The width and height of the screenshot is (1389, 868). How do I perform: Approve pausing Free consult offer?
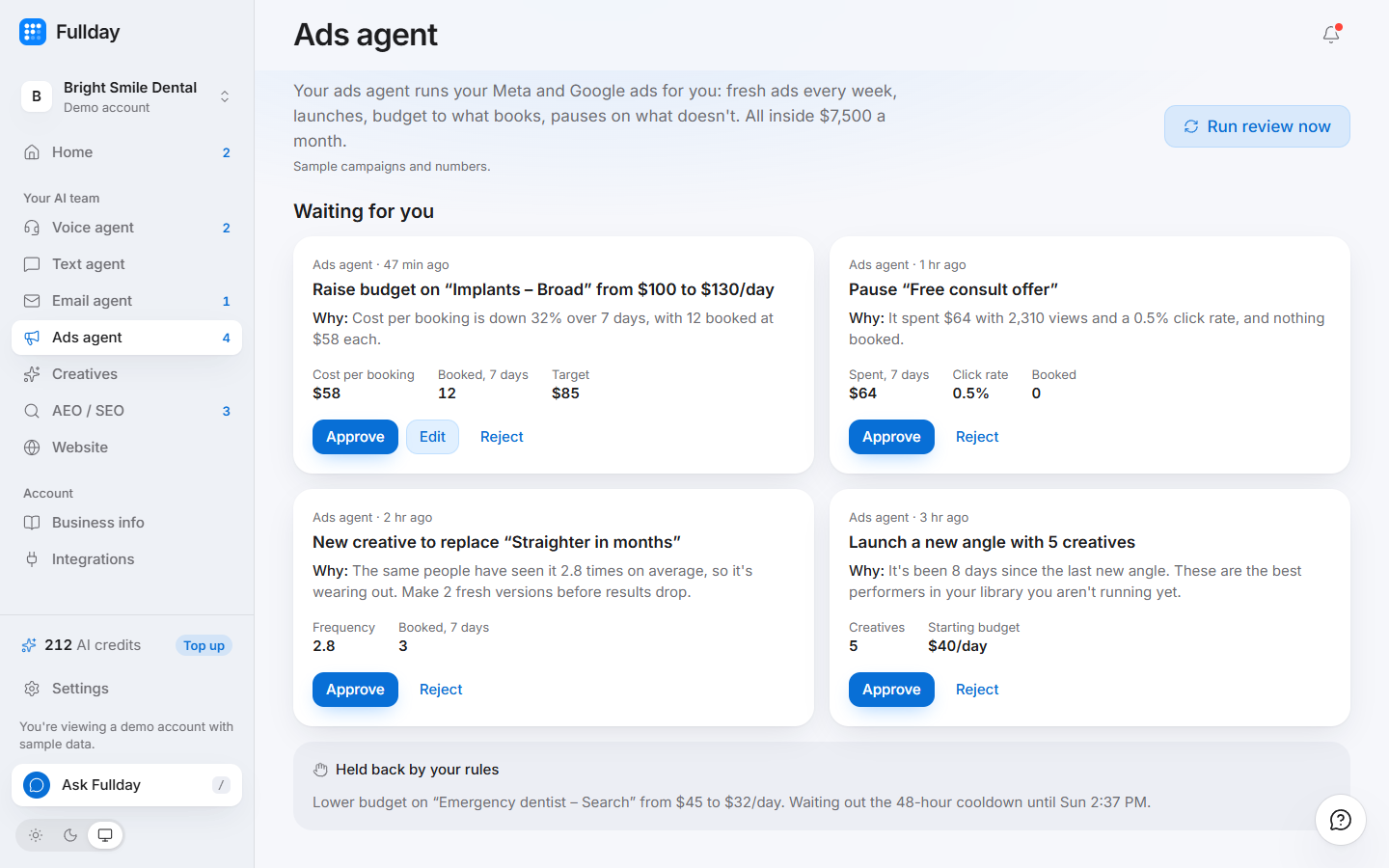(891, 437)
